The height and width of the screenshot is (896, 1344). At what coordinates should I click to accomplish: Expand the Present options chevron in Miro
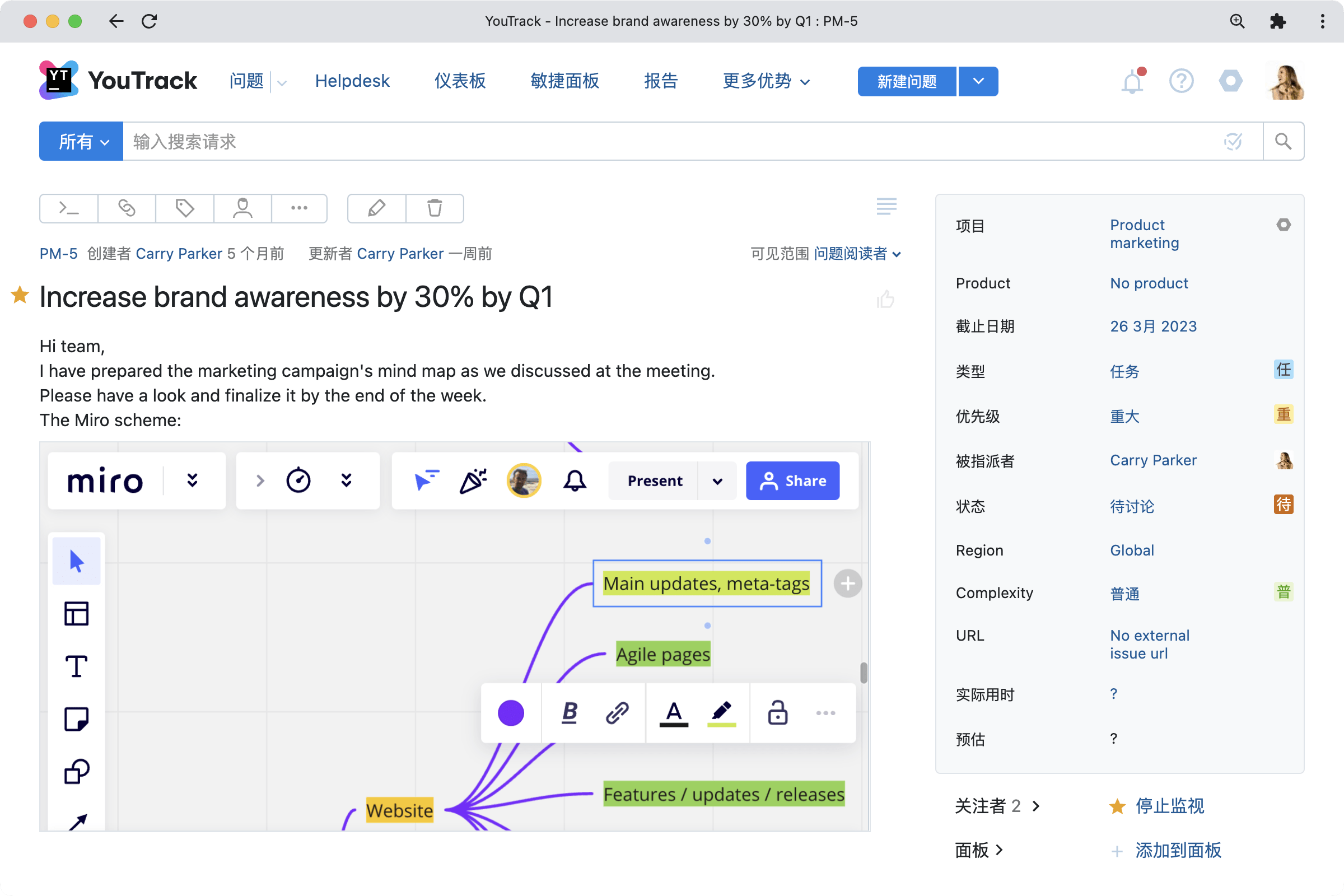coord(717,480)
